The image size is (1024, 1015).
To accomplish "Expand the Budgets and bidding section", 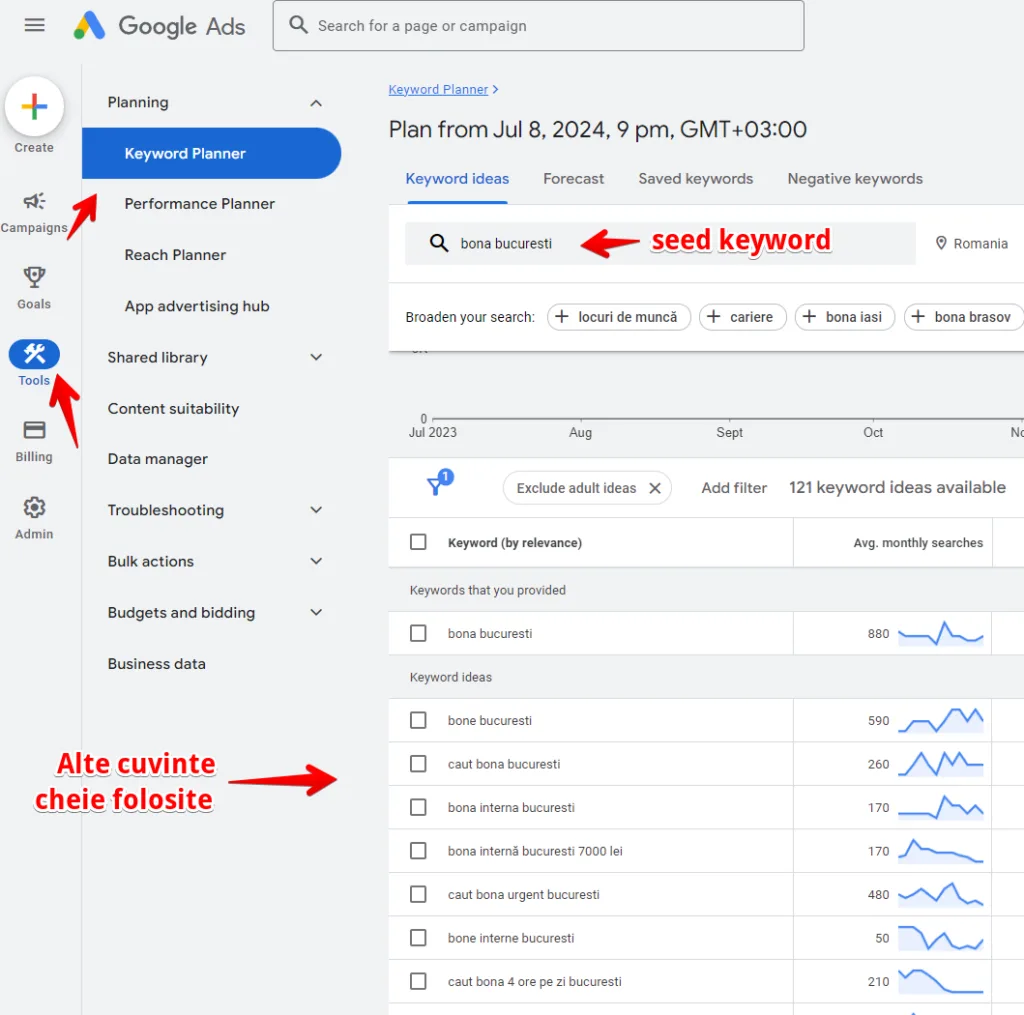I will click(x=316, y=613).
